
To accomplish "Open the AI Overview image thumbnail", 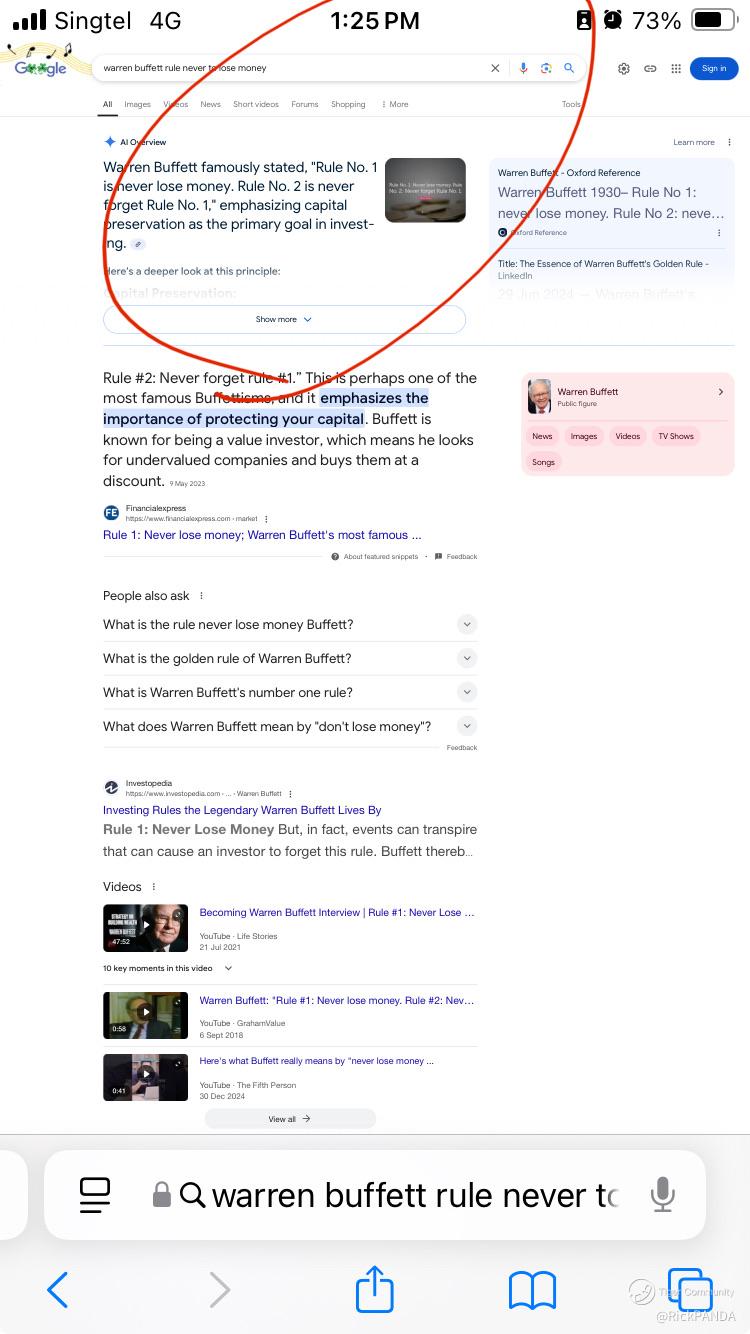I will tap(425, 190).
